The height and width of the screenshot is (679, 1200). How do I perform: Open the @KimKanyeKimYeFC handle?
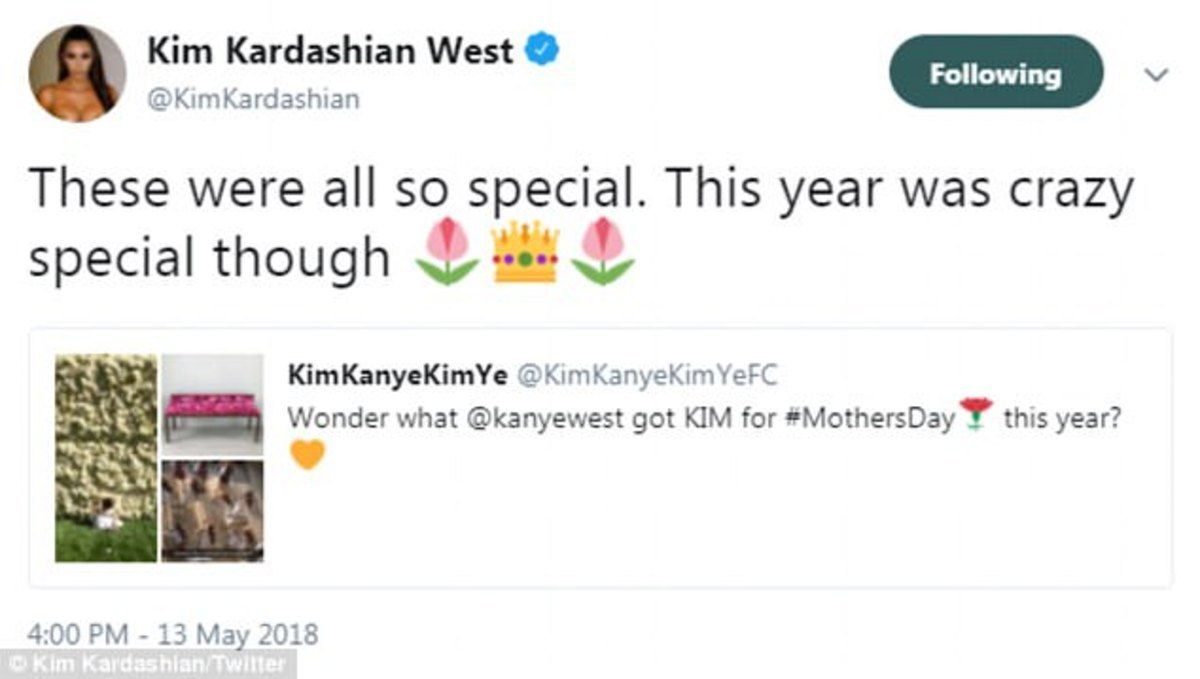point(645,375)
